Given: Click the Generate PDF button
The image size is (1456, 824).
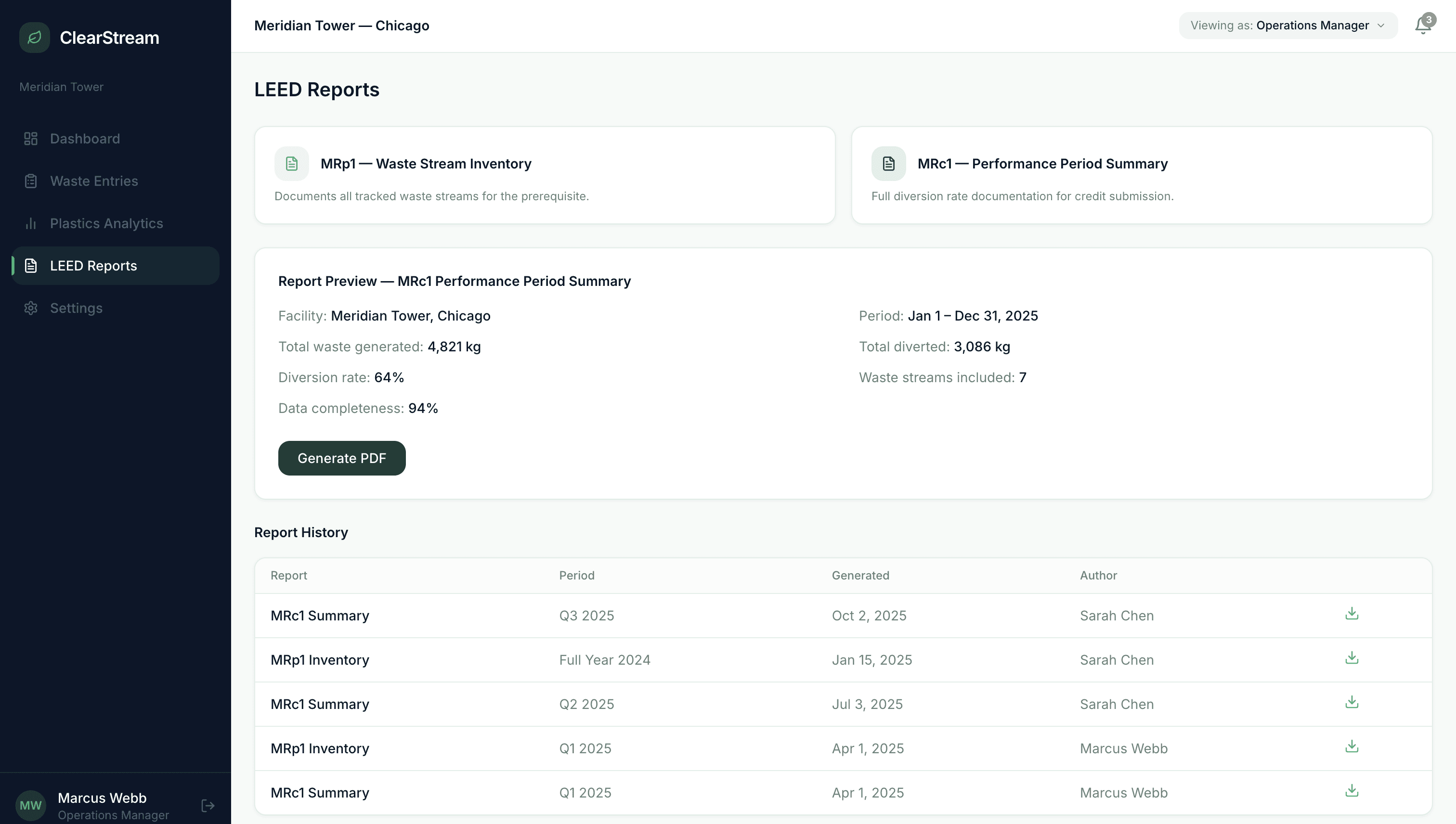Looking at the screenshot, I should tap(342, 458).
